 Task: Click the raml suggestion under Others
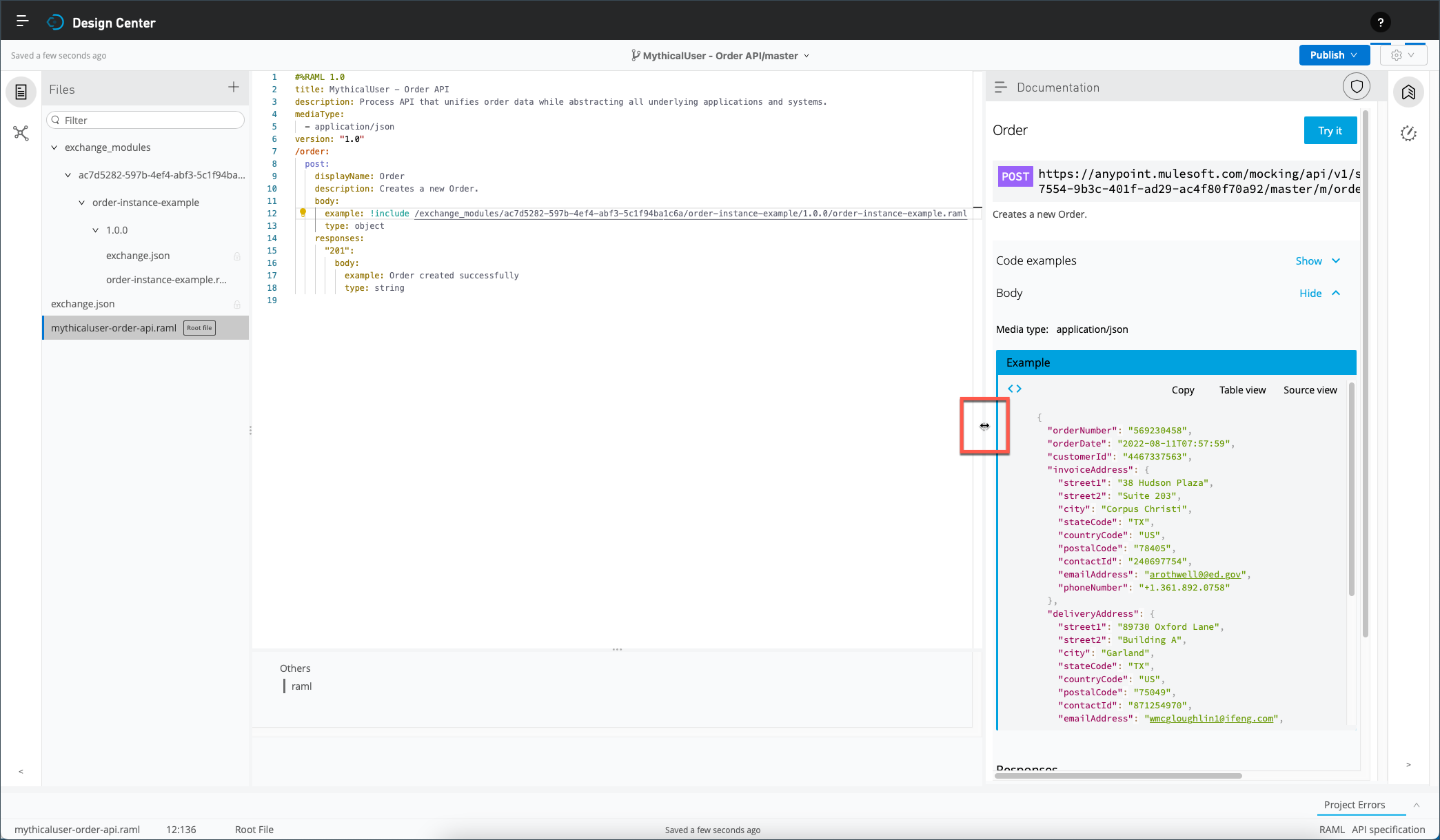301,686
